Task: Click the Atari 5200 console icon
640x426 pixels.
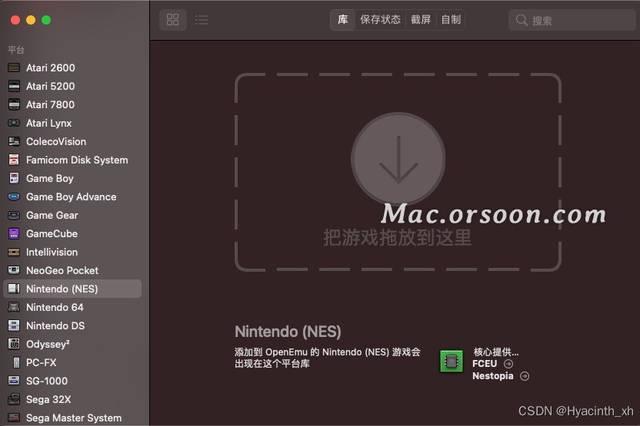Action: tap(14, 86)
